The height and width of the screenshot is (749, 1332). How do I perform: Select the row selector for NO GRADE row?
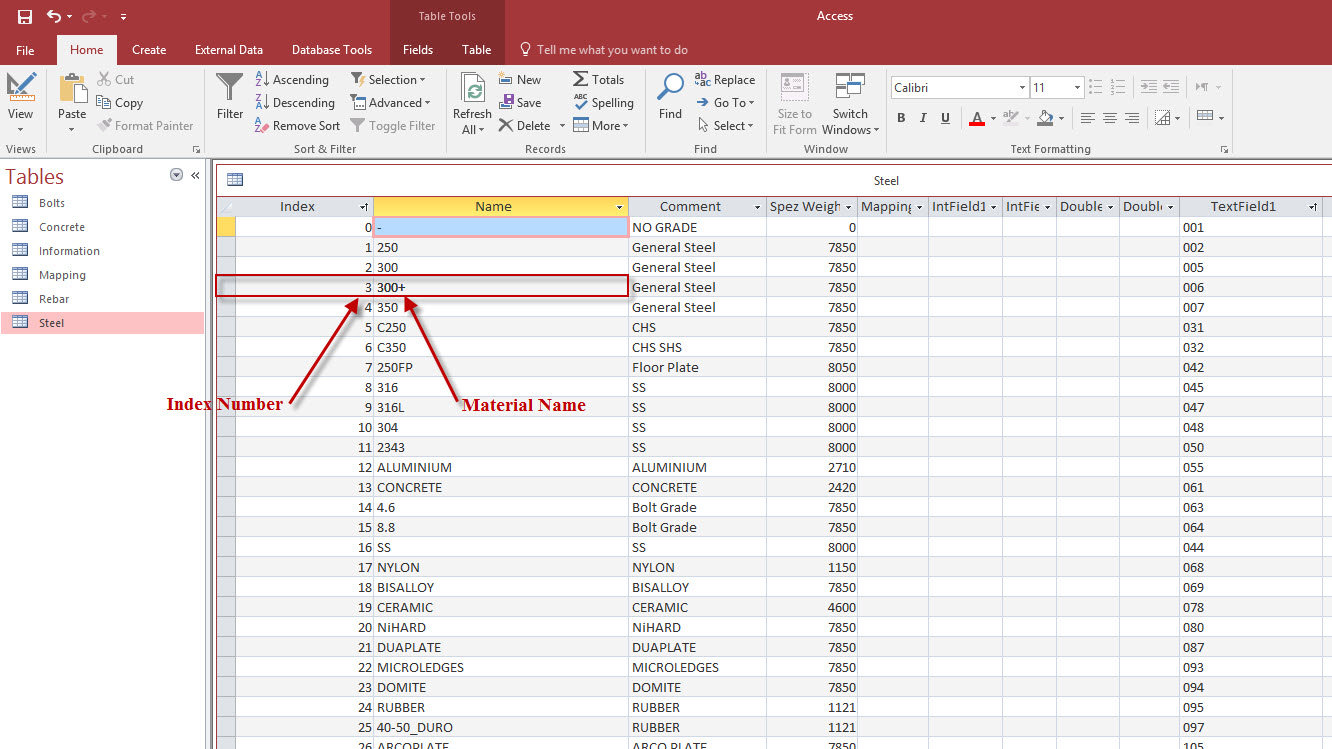coord(226,227)
